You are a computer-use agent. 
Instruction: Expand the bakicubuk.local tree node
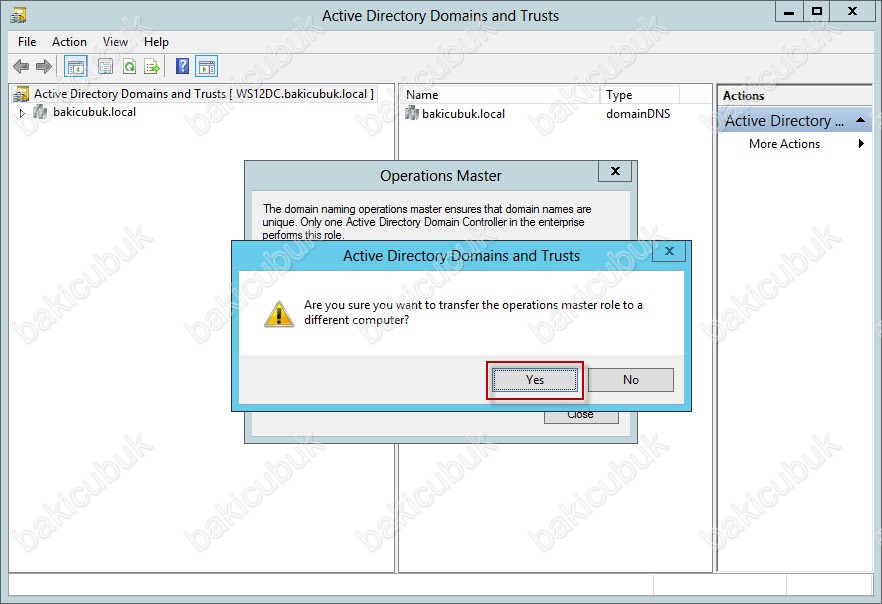pos(22,113)
